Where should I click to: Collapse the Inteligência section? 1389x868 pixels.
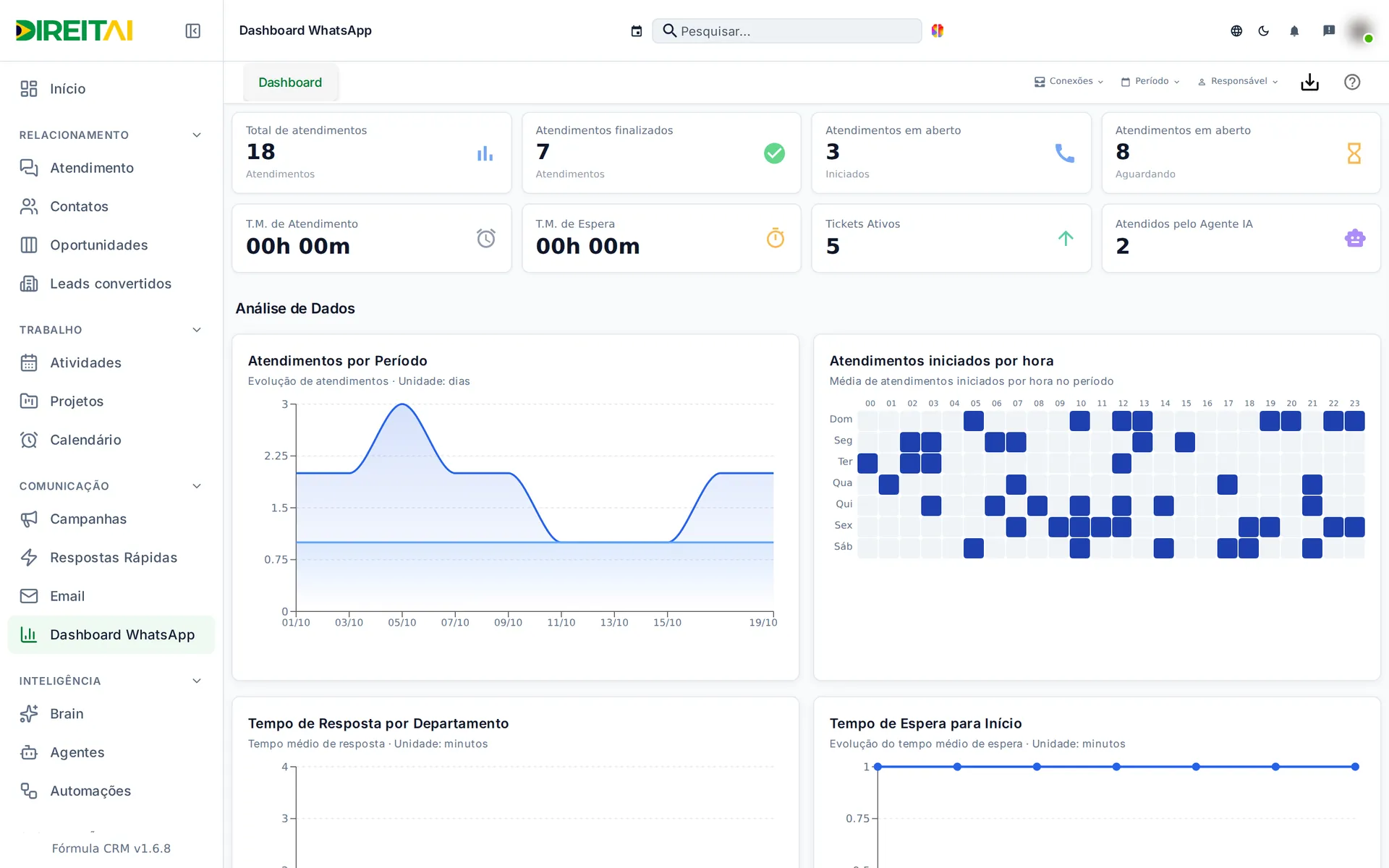point(197,681)
